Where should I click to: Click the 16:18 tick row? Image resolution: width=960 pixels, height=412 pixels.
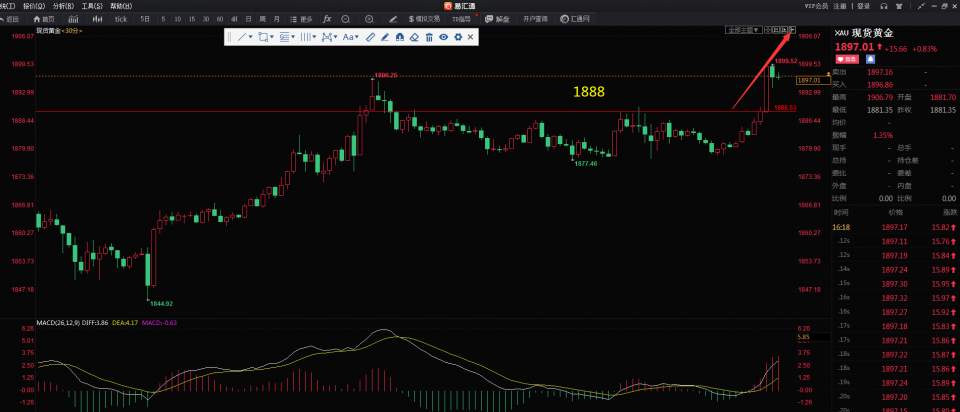coord(896,227)
